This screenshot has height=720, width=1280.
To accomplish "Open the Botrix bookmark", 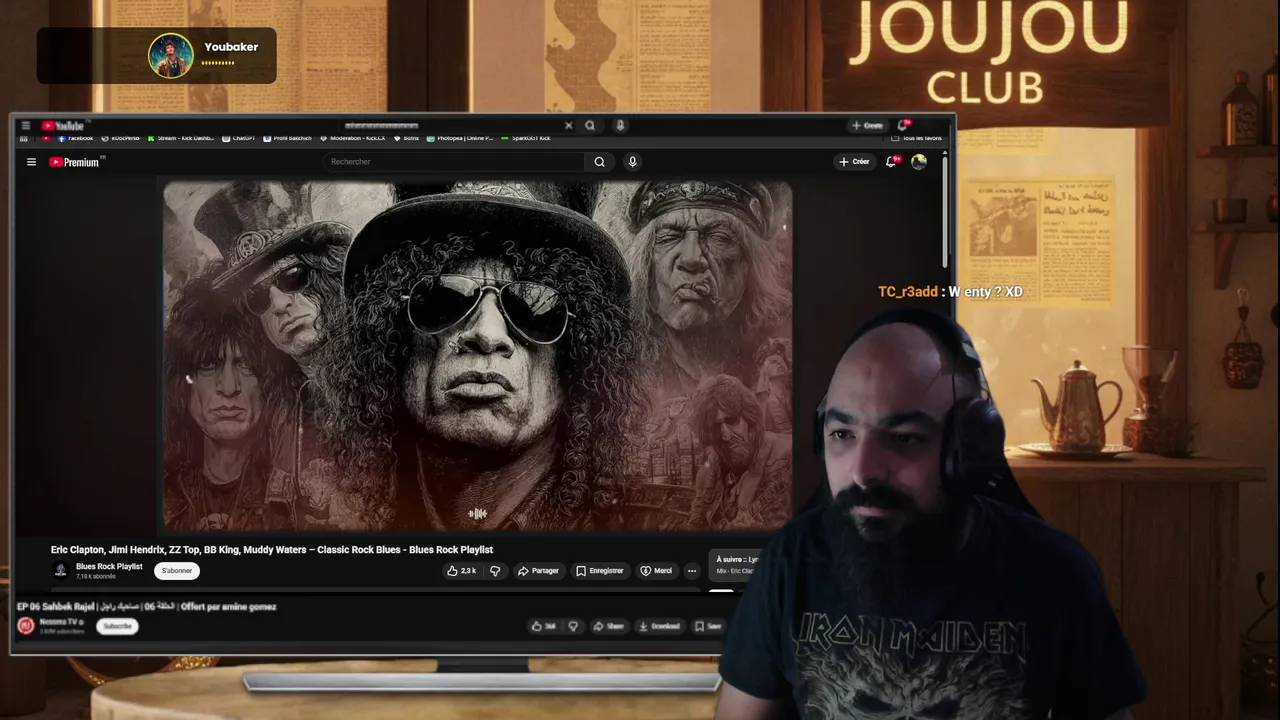I will pos(406,138).
